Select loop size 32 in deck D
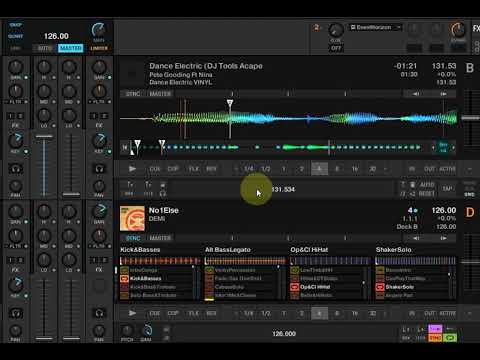480x360 pixels. (372, 313)
